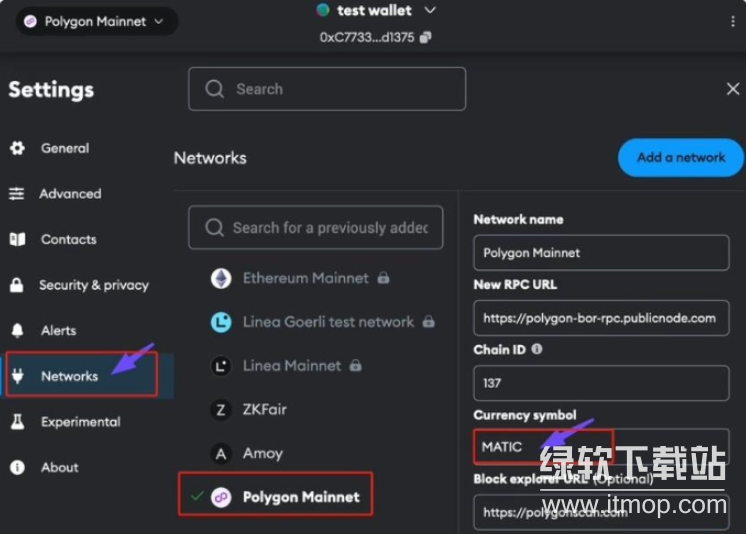
Task: Expand the Polygon Mainnet network dropdown
Action: point(97,21)
